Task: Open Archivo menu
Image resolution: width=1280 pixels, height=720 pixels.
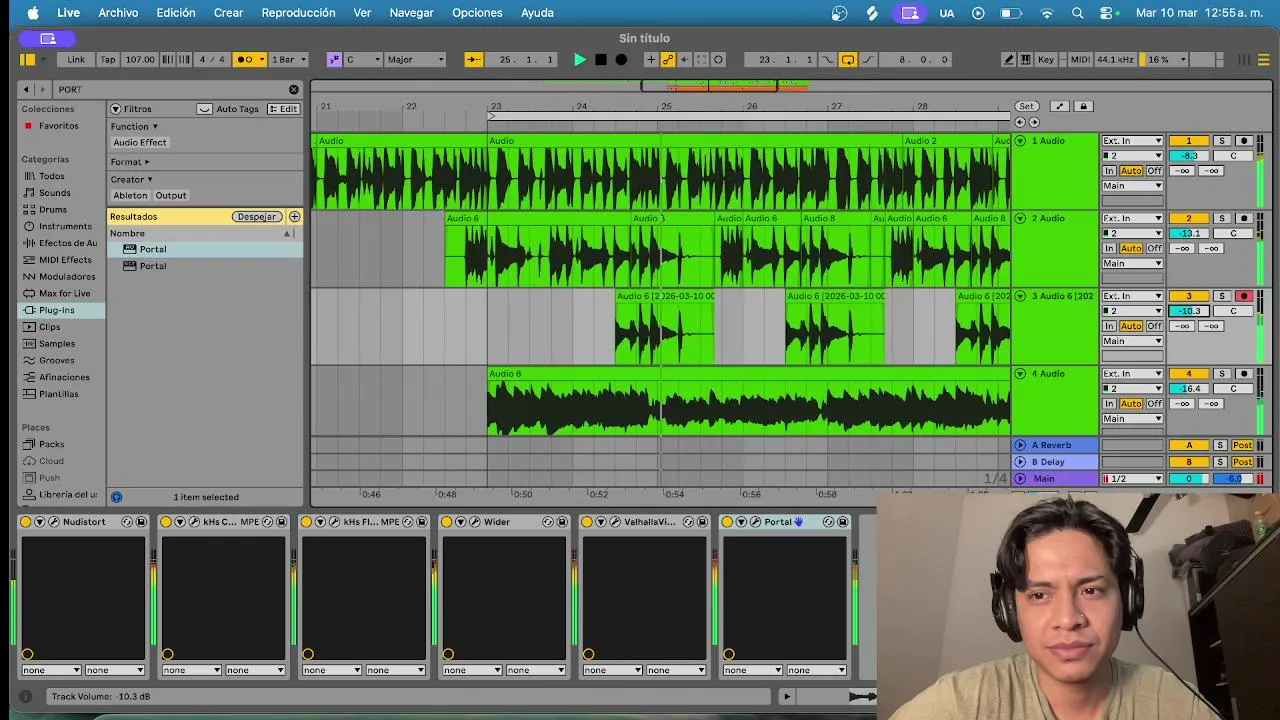Action: tap(118, 13)
